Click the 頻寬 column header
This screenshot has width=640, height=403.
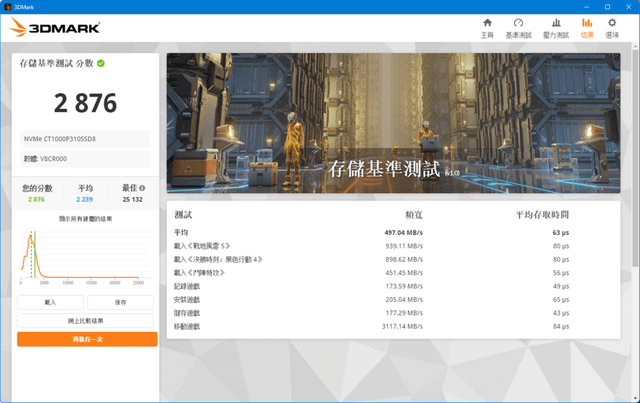(x=413, y=215)
